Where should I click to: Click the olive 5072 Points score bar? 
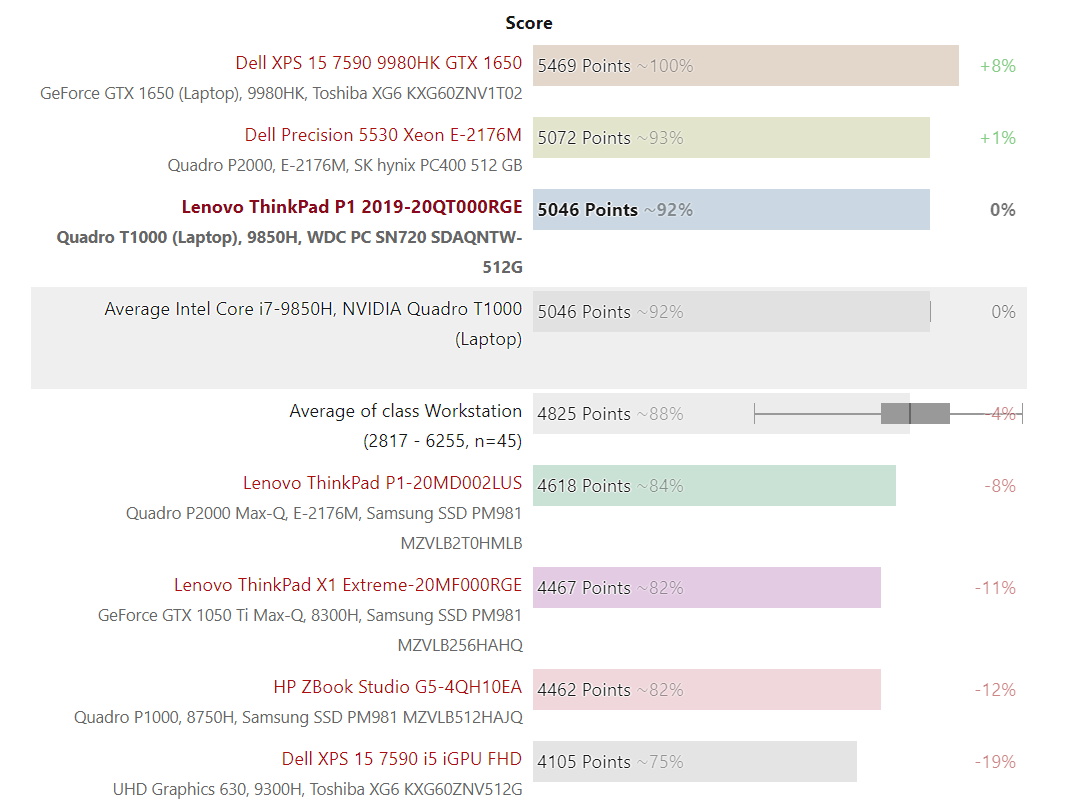(x=731, y=138)
